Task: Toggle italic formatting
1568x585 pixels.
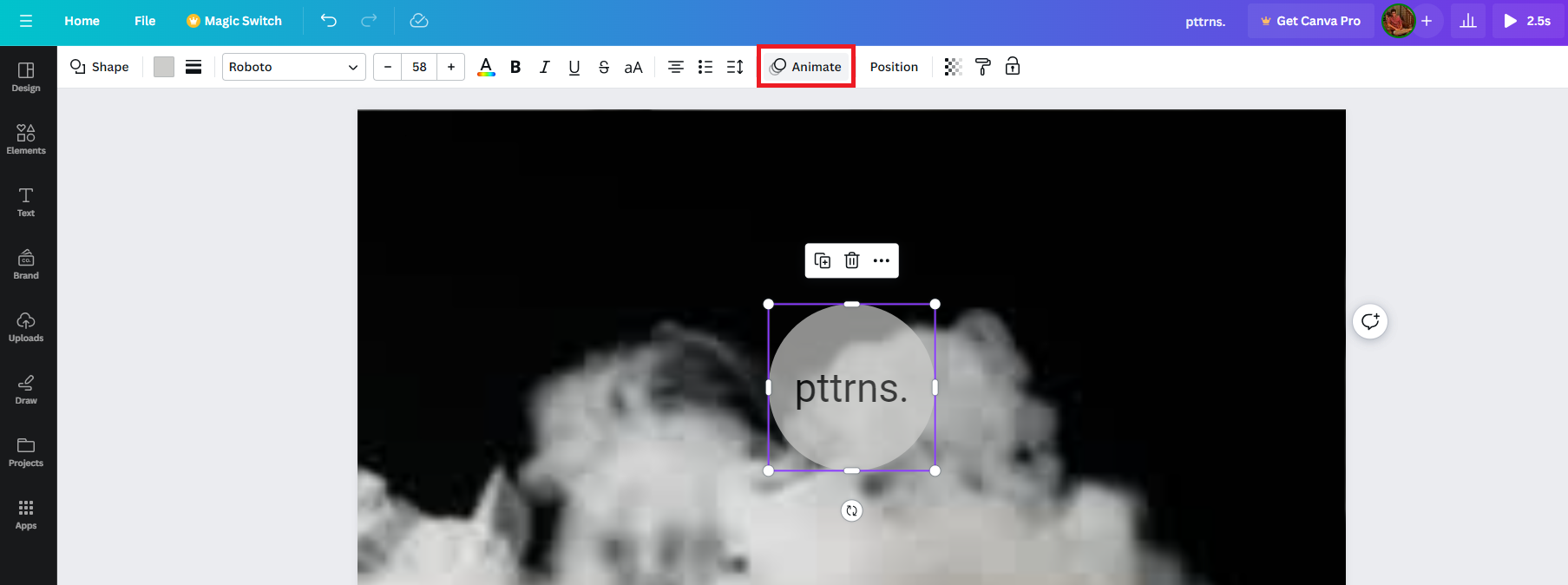Action: (545, 67)
